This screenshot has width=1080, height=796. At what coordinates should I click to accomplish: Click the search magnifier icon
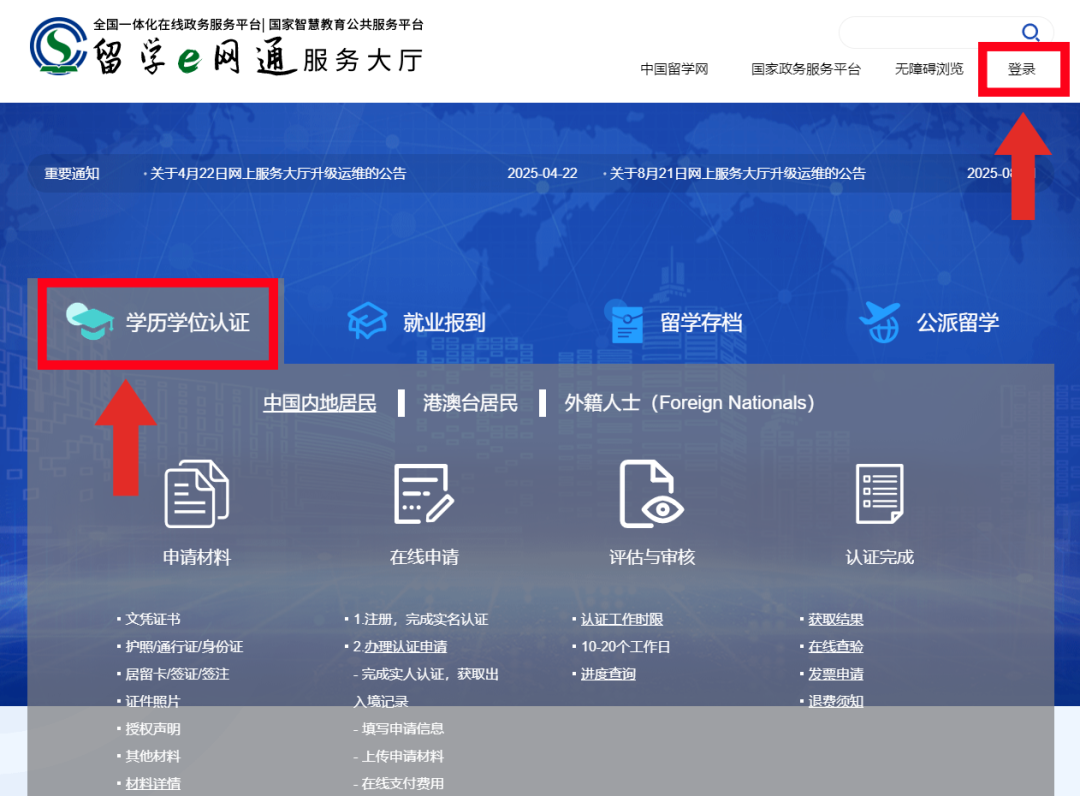pos(1032,31)
